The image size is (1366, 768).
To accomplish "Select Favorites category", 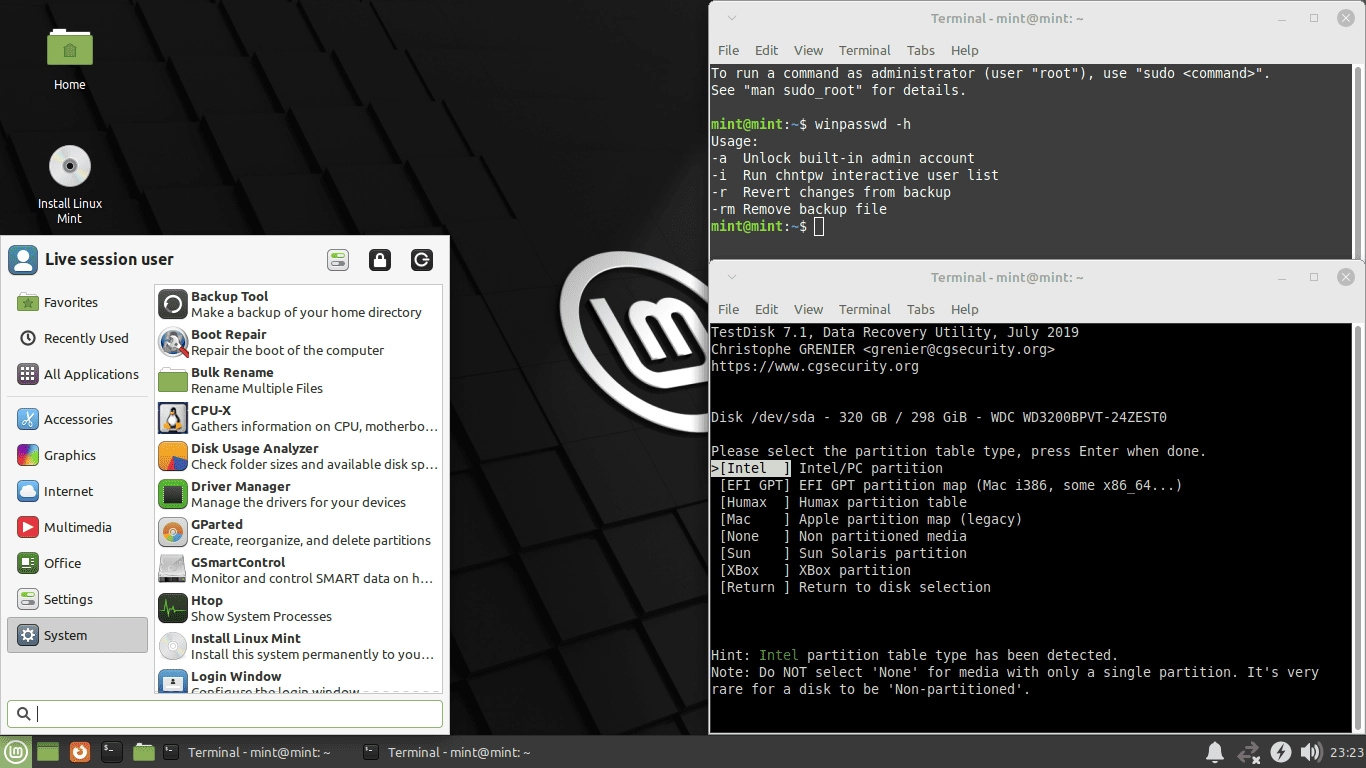I will tap(78, 302).
